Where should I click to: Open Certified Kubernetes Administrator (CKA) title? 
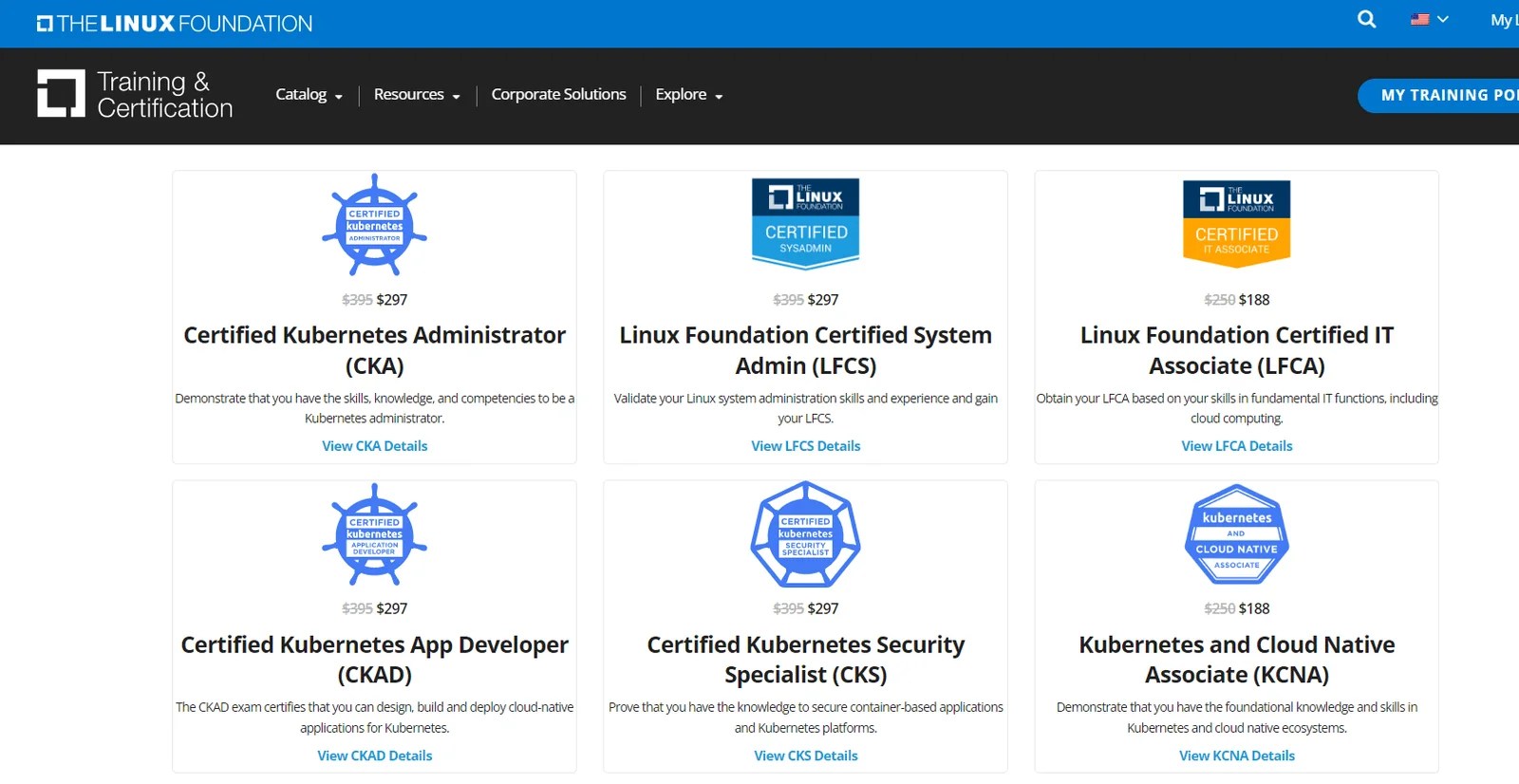pyautogui.click(x=375, y=350)
